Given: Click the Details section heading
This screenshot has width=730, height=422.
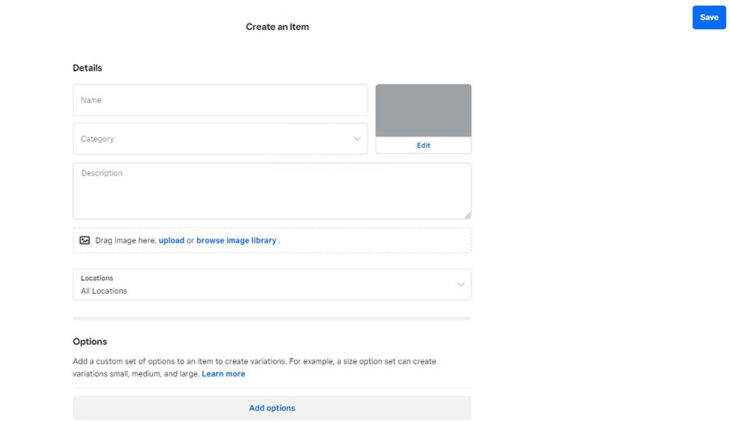Looking at the screenshot, I should point(87,68).
